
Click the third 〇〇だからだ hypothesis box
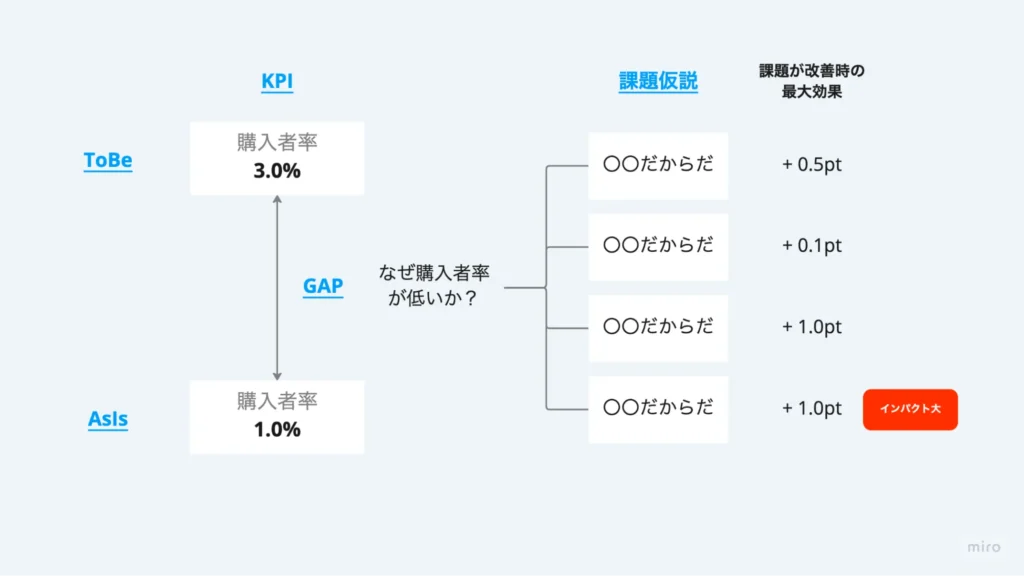click(x=658, y=328)
